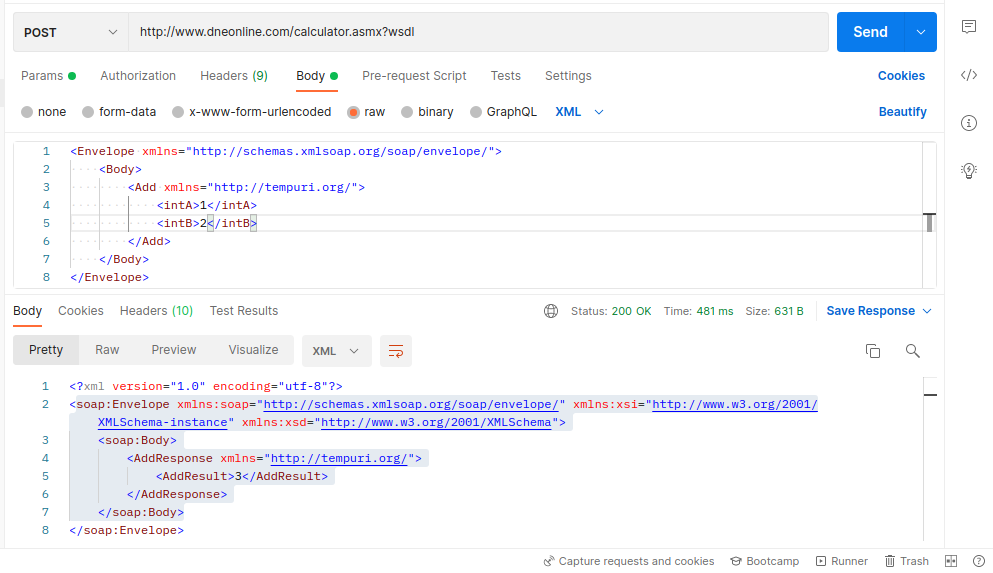Open the Tests tab
Image resolution: width=993 pixels, height=573 pixels.
[x=505, y=76]
